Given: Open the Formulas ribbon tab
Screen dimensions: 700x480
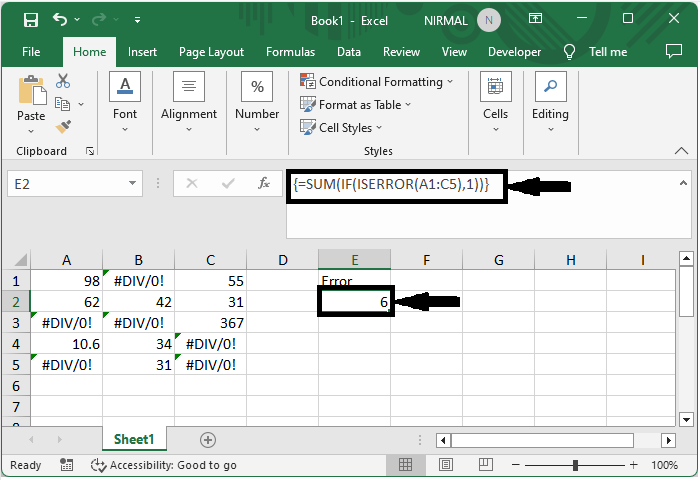Looking at the screenshot, I should 290,52.
